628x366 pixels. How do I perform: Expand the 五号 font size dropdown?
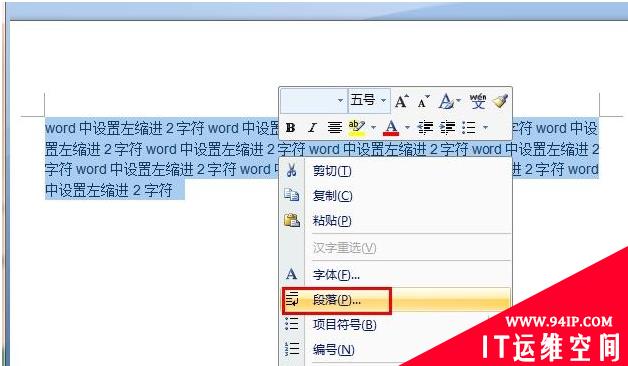383,101
